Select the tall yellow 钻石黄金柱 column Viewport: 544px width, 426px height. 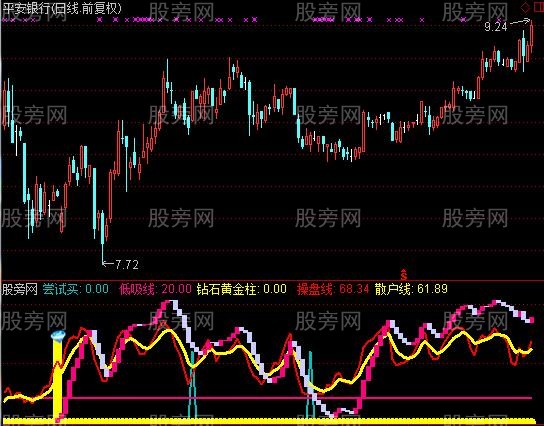[x=58, y=380]
